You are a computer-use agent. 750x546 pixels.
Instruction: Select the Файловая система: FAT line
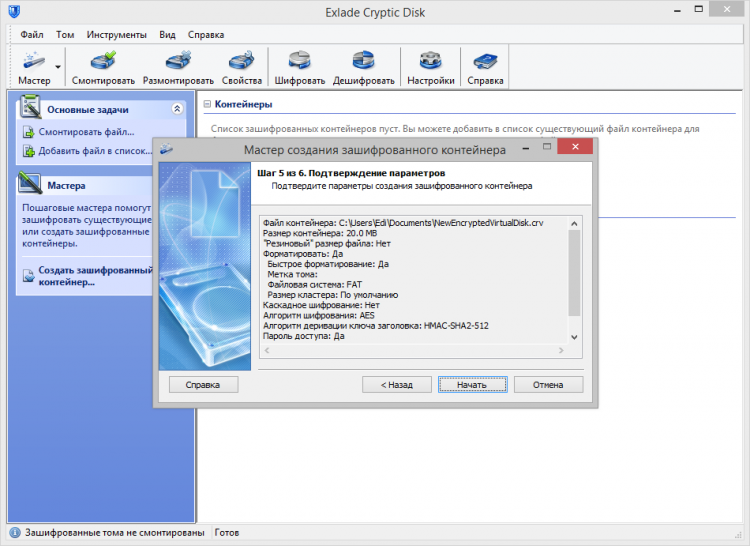(x=315, y=284)
